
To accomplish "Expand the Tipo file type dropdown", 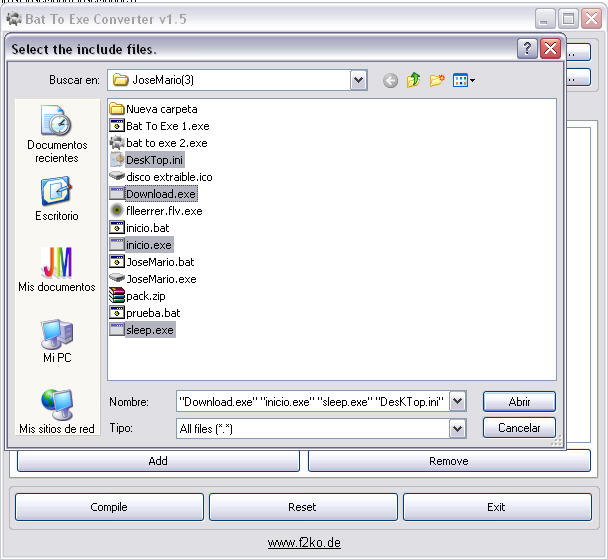I will [x=458, y=429].
